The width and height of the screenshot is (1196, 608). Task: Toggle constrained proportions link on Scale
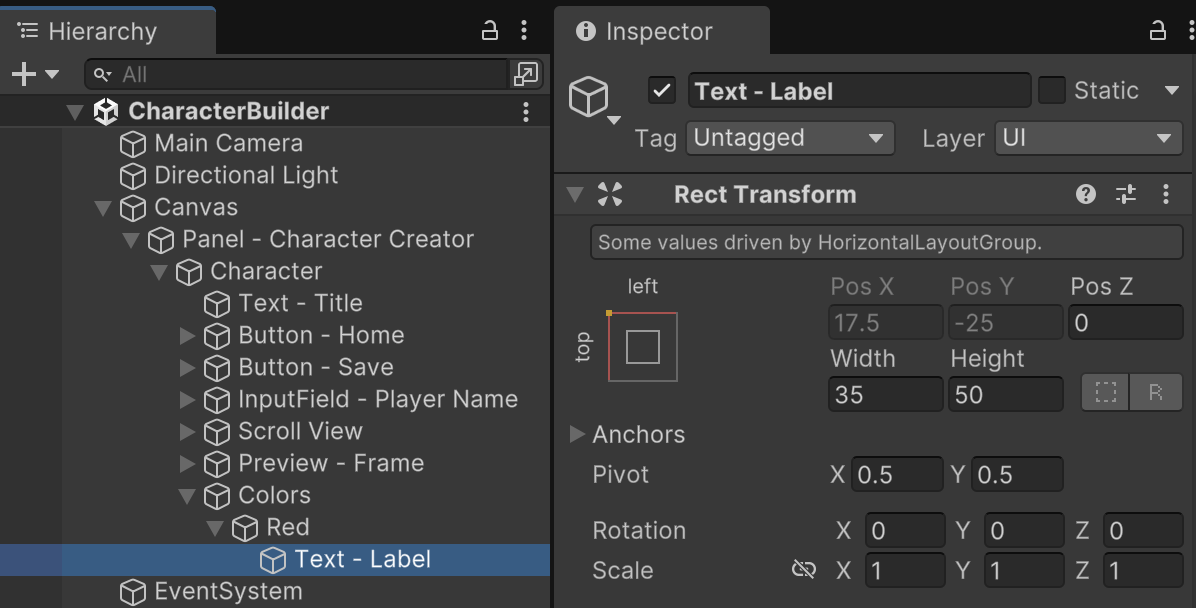tap(803, 570)
